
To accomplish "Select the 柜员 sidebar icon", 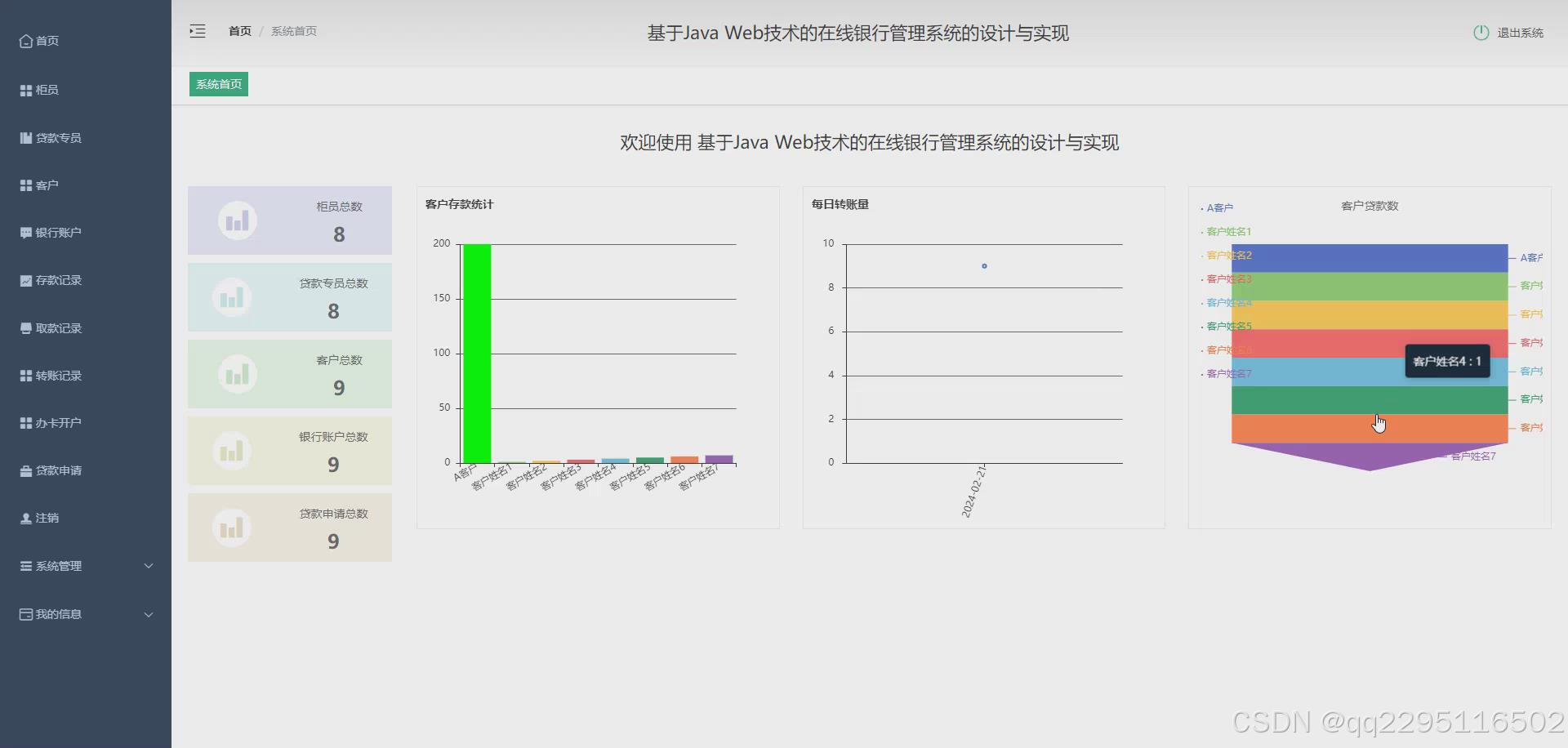I will click(24, 90).
